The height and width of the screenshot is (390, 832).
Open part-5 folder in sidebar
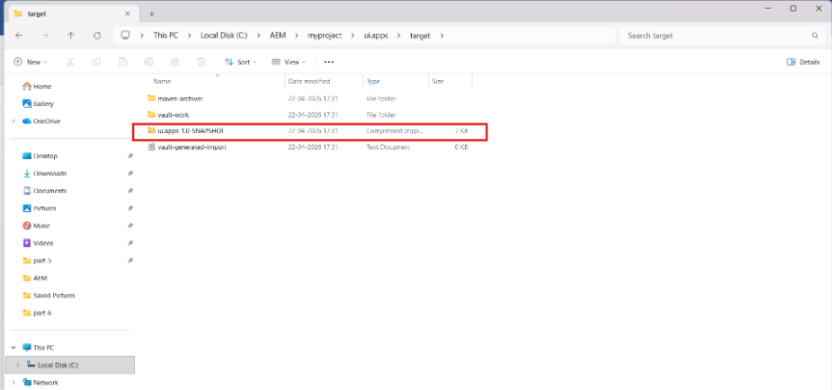pos(37,261)
